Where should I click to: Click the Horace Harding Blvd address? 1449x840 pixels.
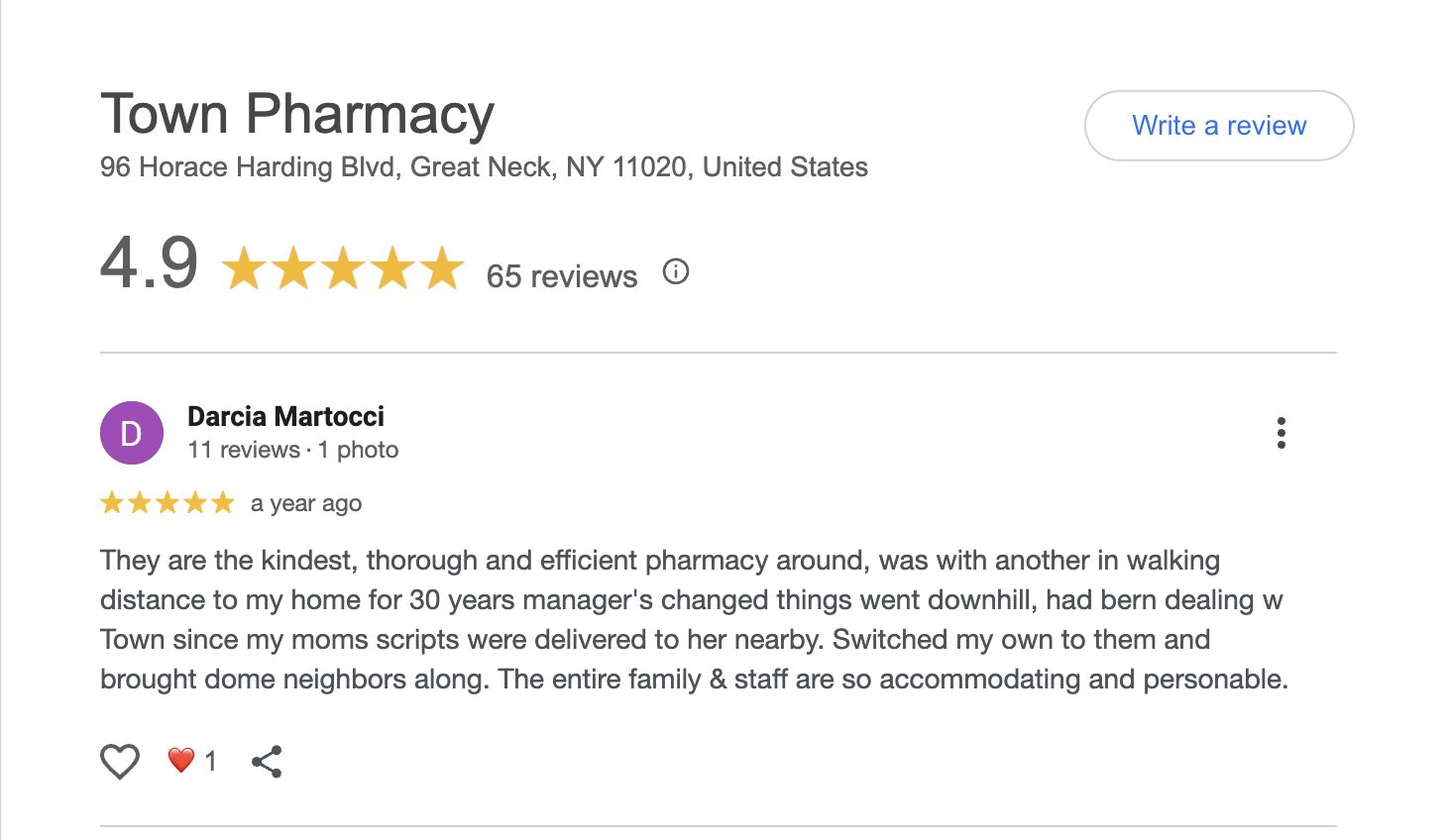[x=484, y=166]
